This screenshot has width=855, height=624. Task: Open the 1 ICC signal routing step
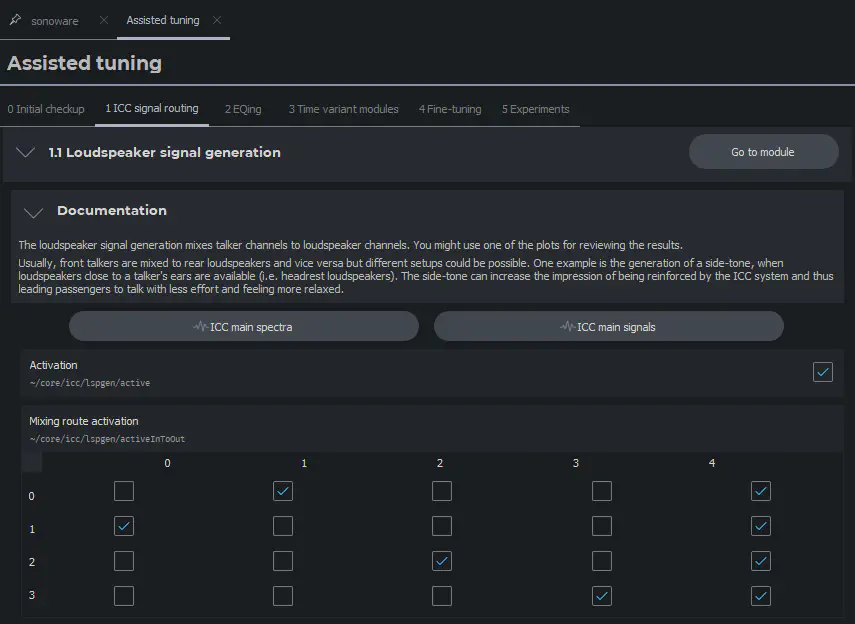tap(152, 109)
